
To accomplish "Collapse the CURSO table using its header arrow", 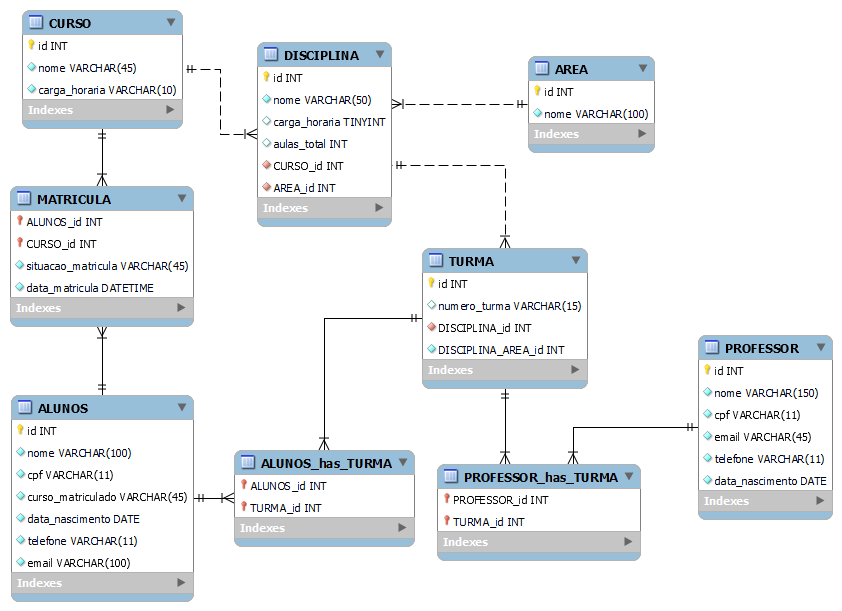I will coord(169,22).
